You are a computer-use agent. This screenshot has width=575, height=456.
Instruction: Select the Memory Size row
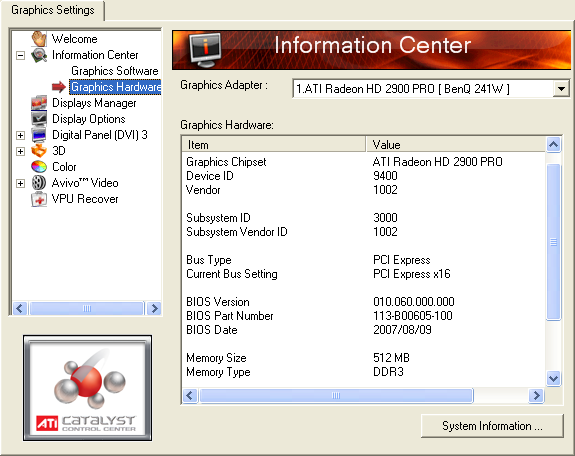(363, 358)
